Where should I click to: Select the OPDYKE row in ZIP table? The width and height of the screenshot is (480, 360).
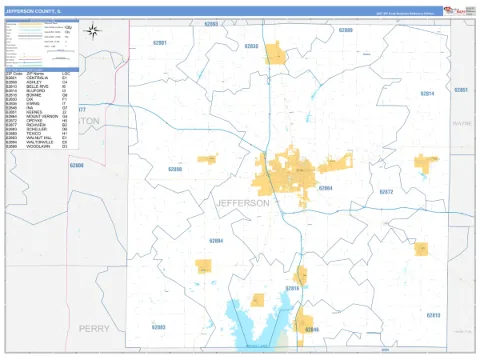(42, 121)
